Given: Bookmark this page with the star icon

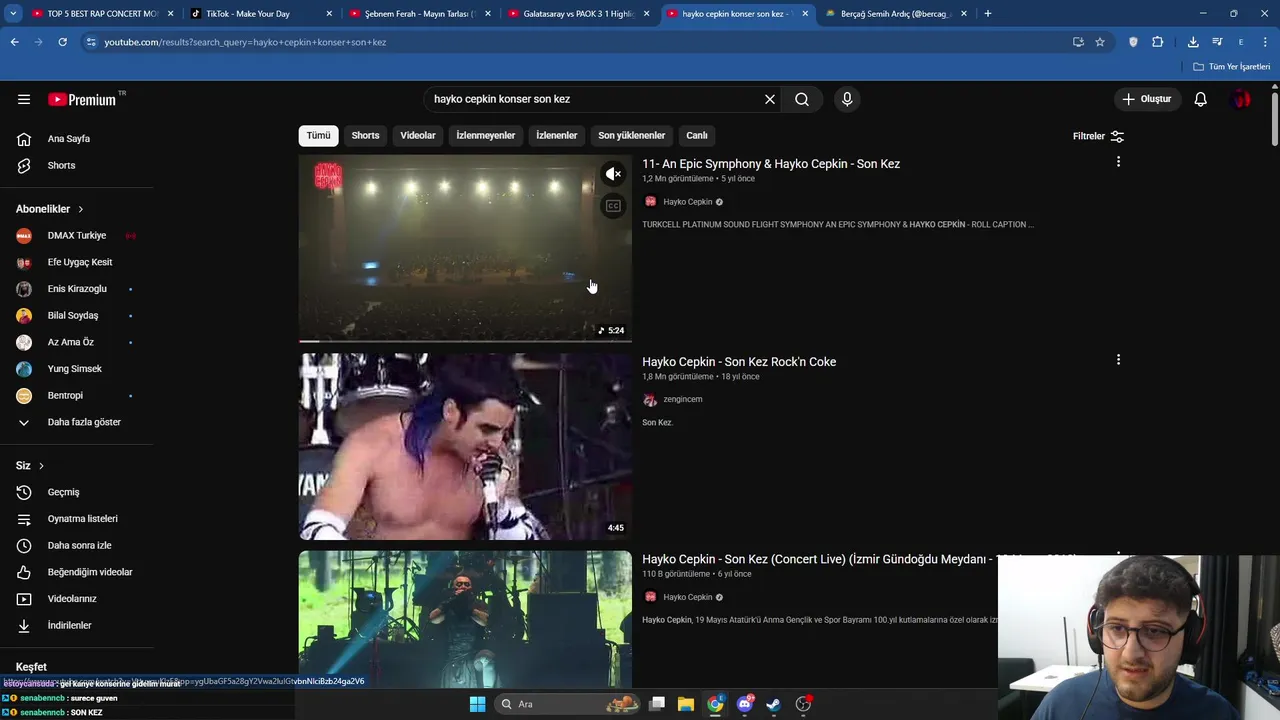Looking at the screenshot, I should coord(1100,42).
